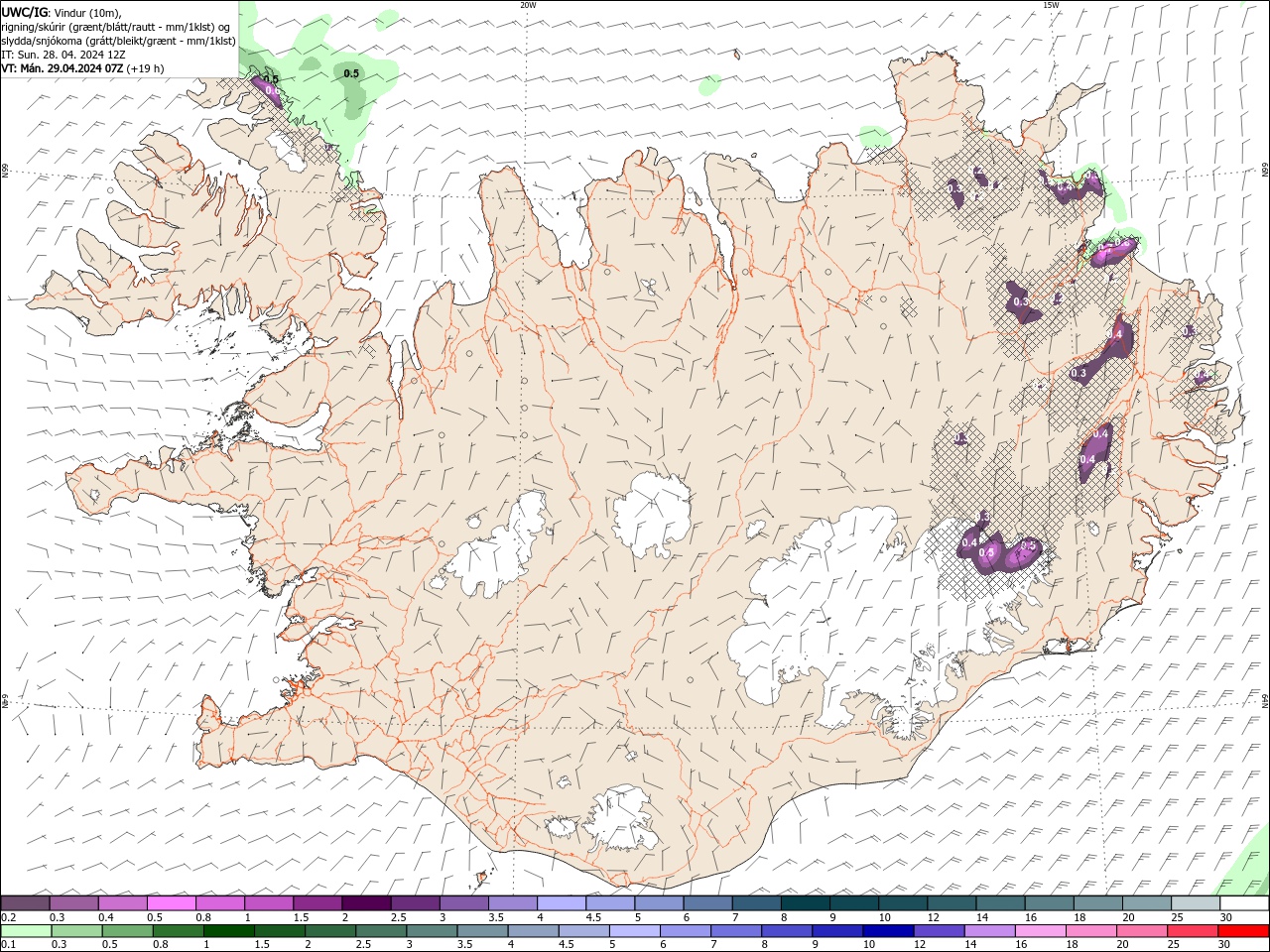Click the purple 1.5 swatch in the upper legend row
This screenshot has height=952, width=1270.
(317, 902)
